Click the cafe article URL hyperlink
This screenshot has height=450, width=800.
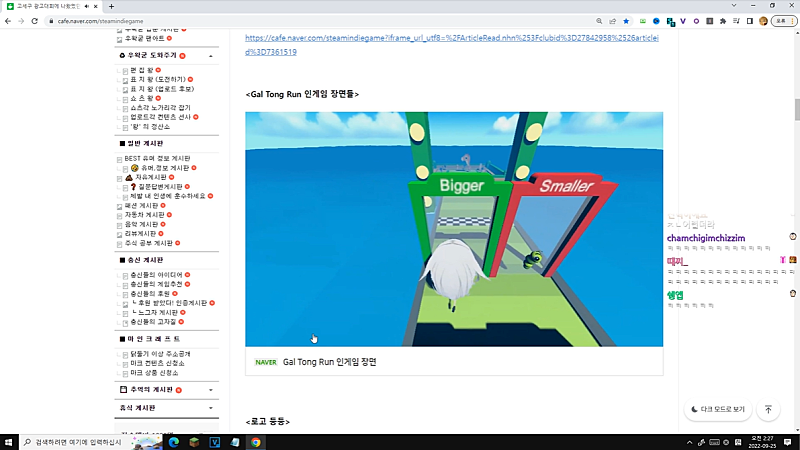(x=452, y=45)
